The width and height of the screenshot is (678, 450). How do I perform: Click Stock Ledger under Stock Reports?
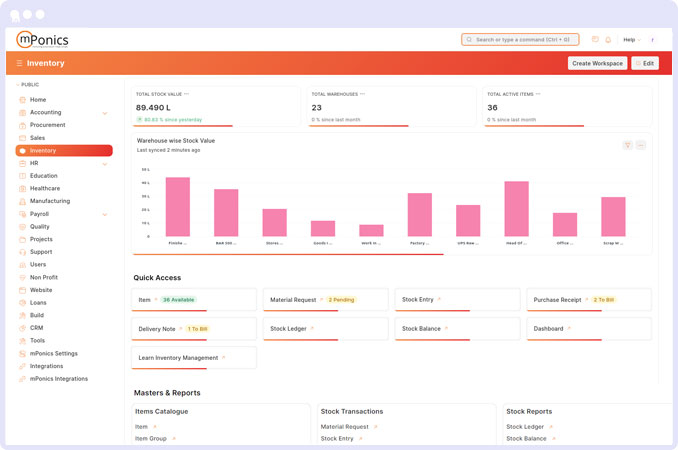pos(525,427)
